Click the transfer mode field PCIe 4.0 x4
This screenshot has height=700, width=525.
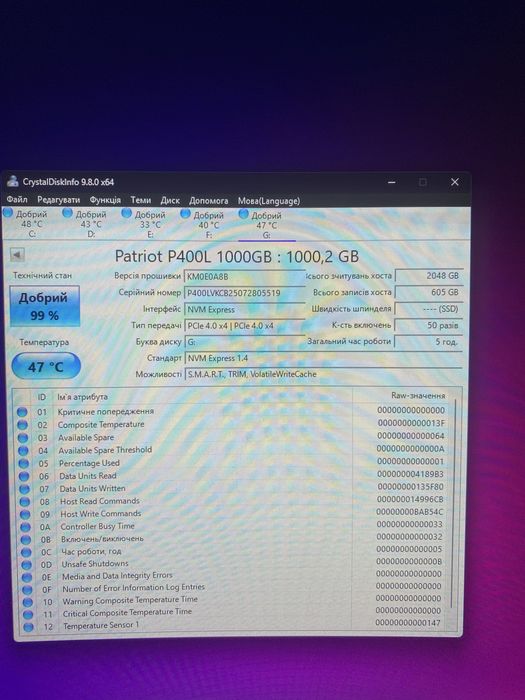pyautogui.click(x=244, y=326)
